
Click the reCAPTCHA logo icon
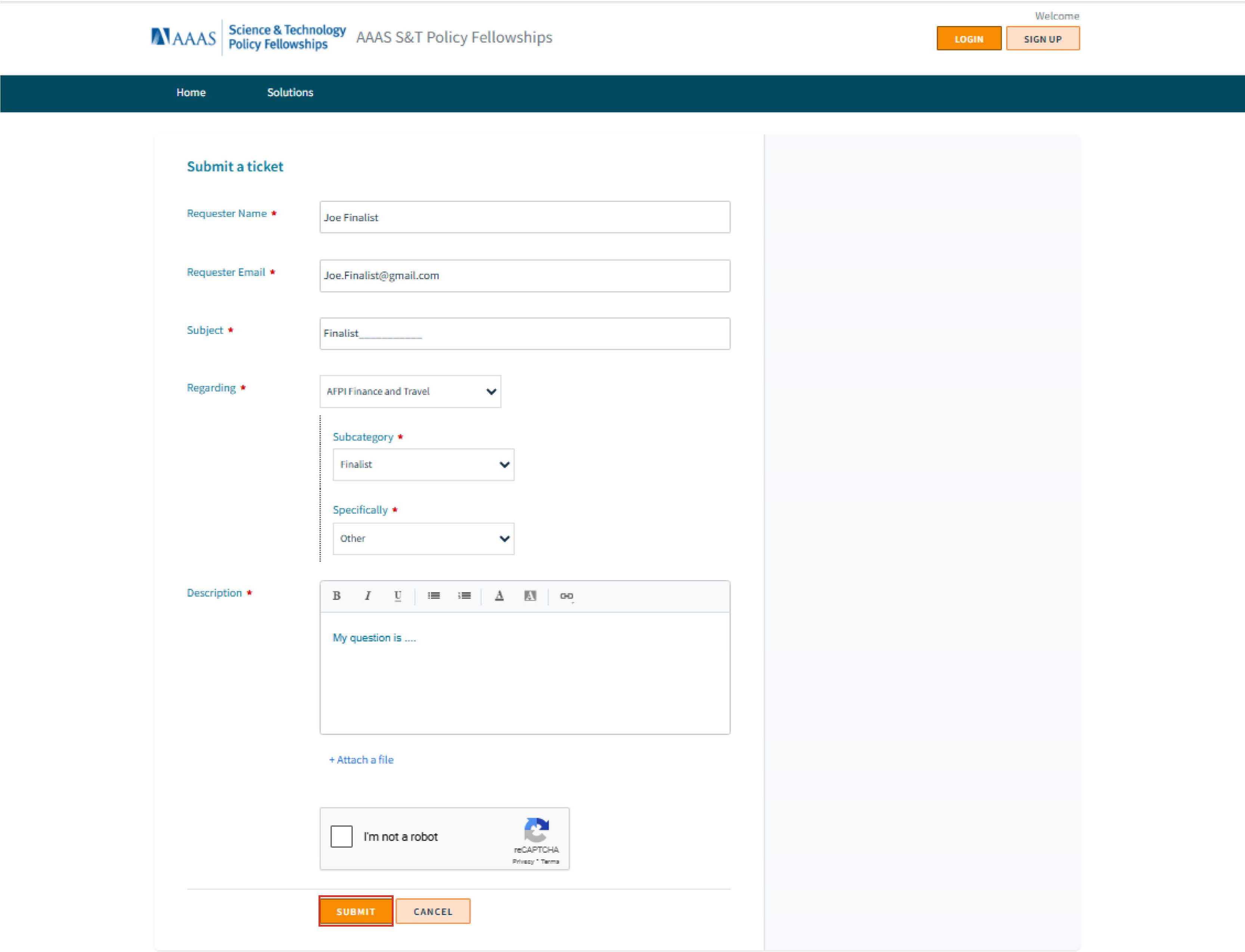(537, 830)
